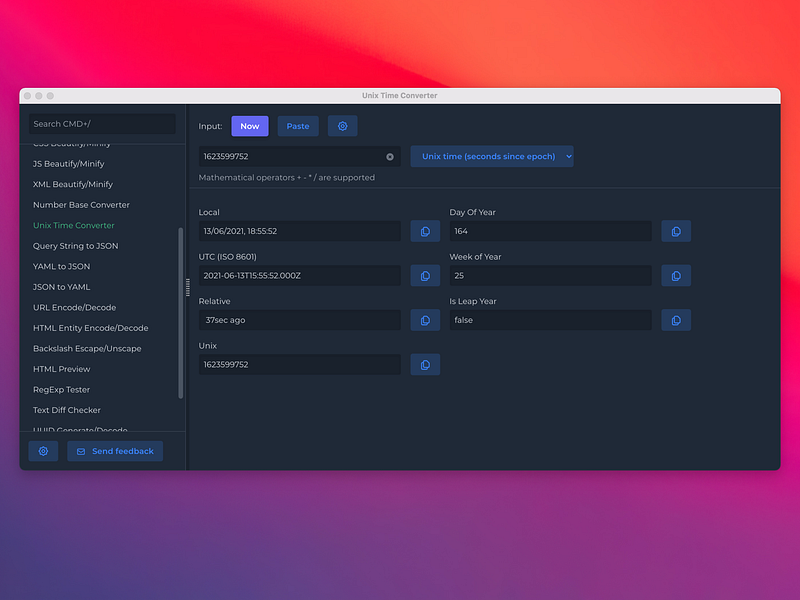Click the Relative field showing 37sec ago

299,320
